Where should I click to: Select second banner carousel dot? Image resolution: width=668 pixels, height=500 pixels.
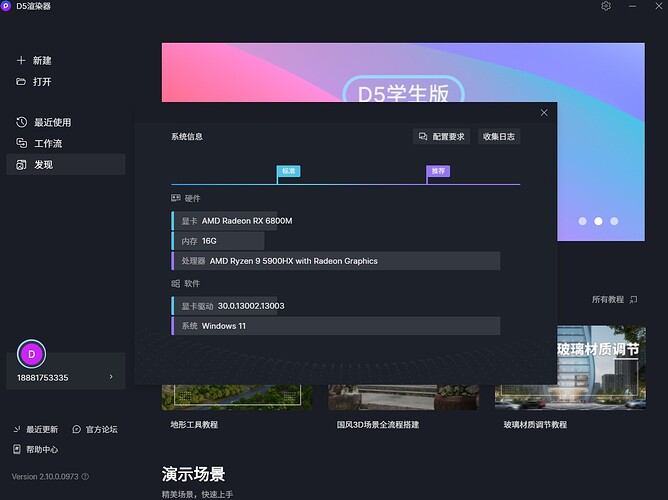tap(598, 221)
